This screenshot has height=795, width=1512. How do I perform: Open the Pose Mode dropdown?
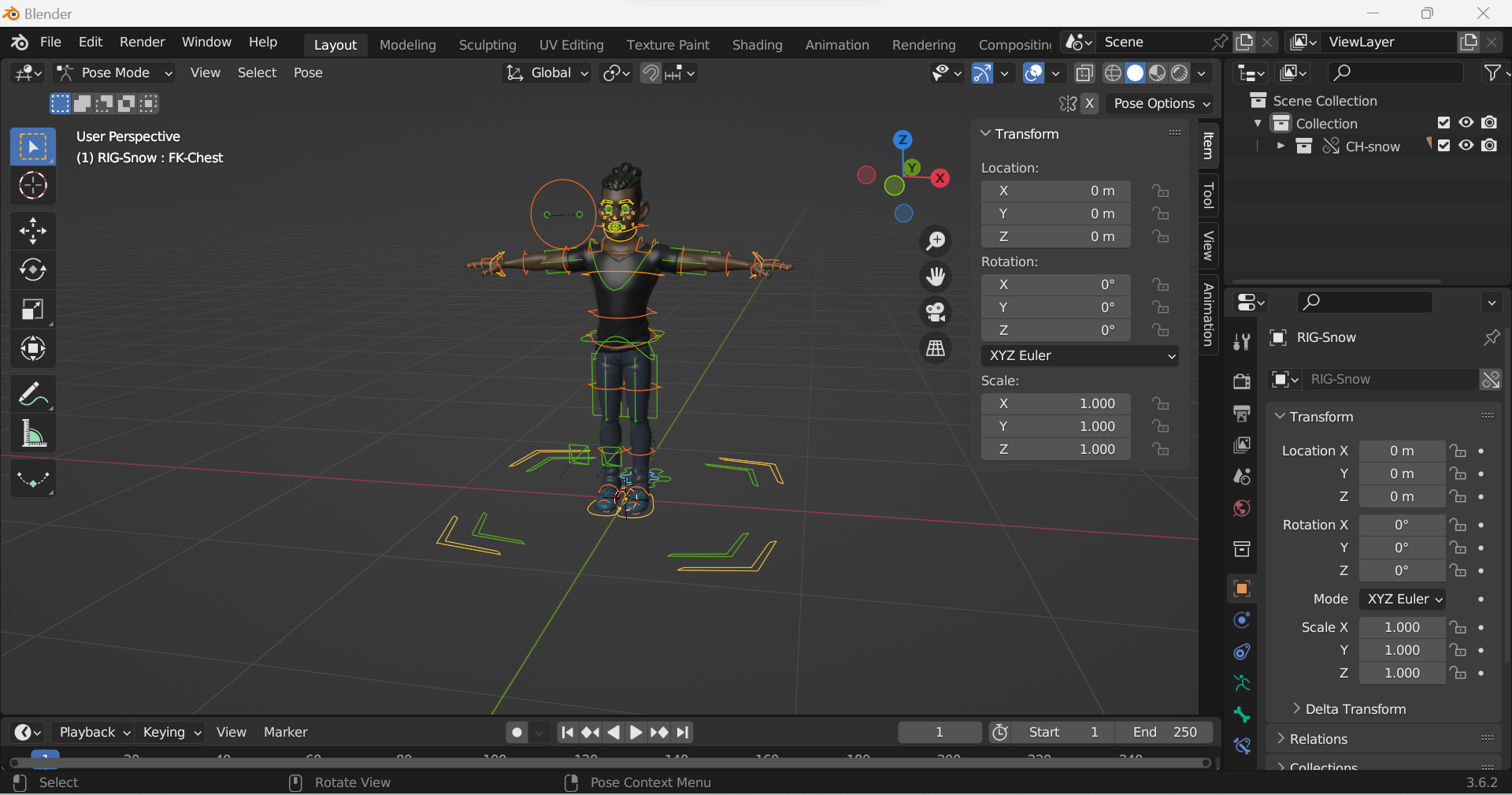coord(115,73)
